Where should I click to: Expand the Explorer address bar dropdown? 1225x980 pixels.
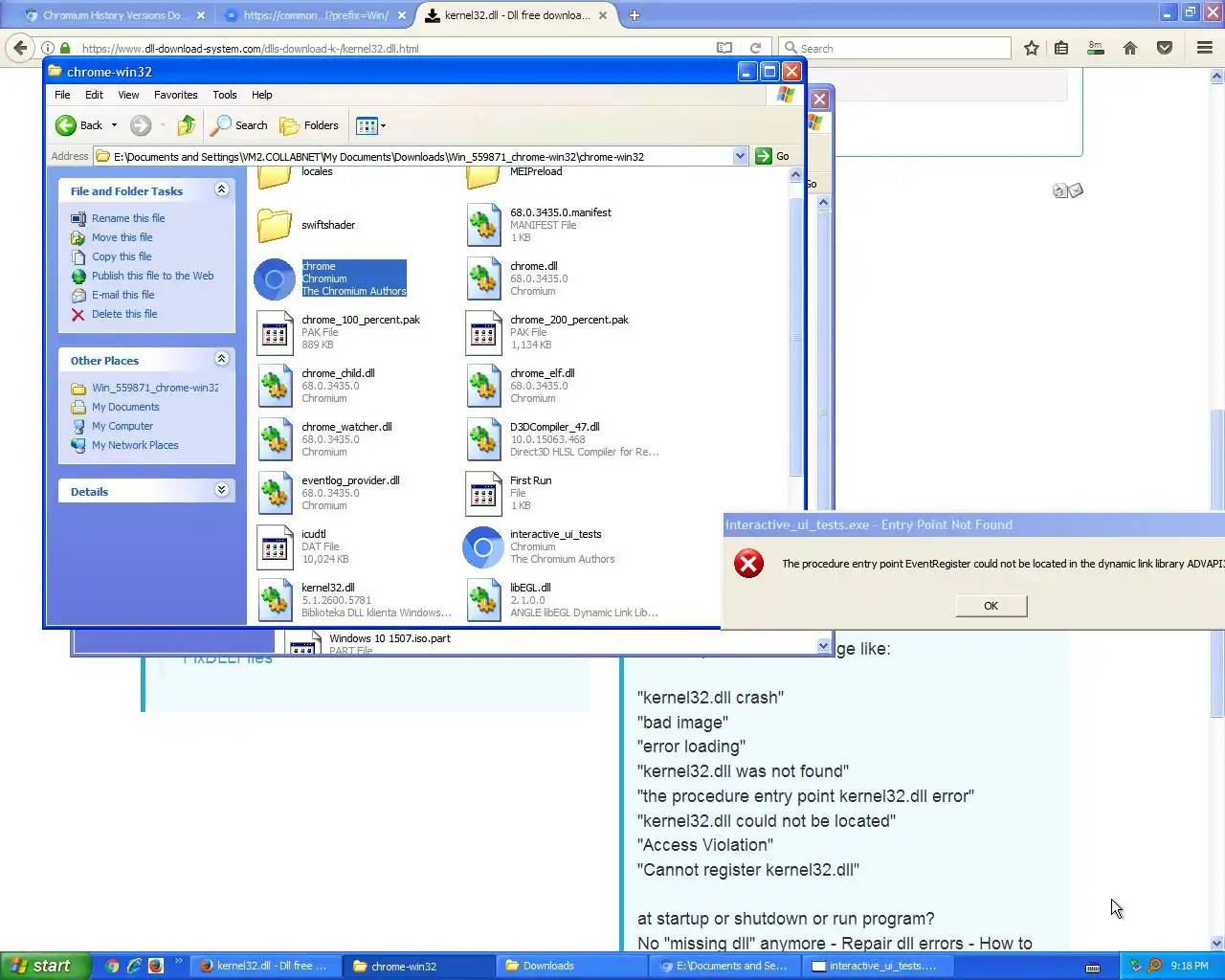pyautogui.click(x=740, y=156)
